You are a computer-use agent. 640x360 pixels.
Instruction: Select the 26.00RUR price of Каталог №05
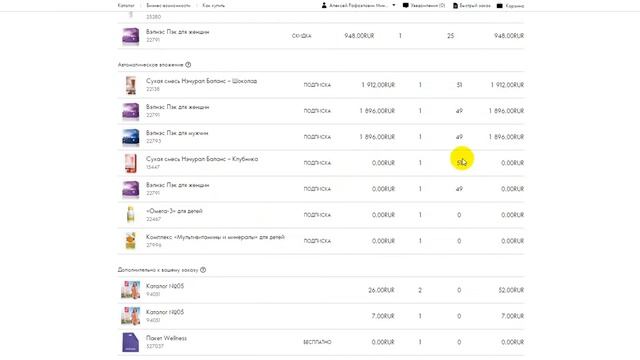(381, 290)
